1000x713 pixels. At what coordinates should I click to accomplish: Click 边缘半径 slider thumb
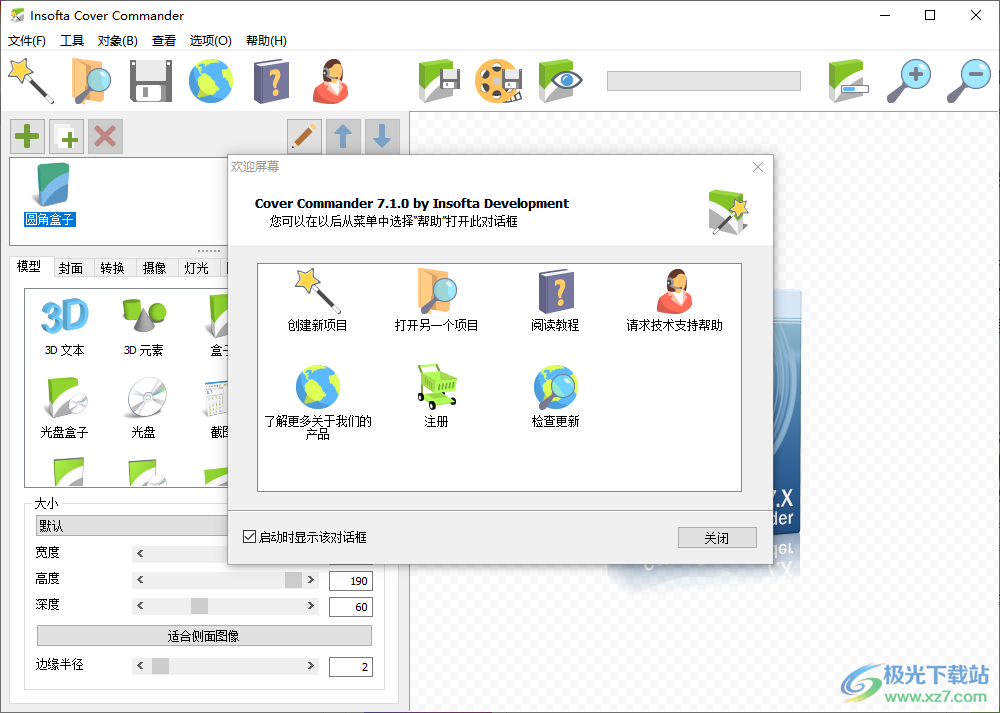[161, 666]
